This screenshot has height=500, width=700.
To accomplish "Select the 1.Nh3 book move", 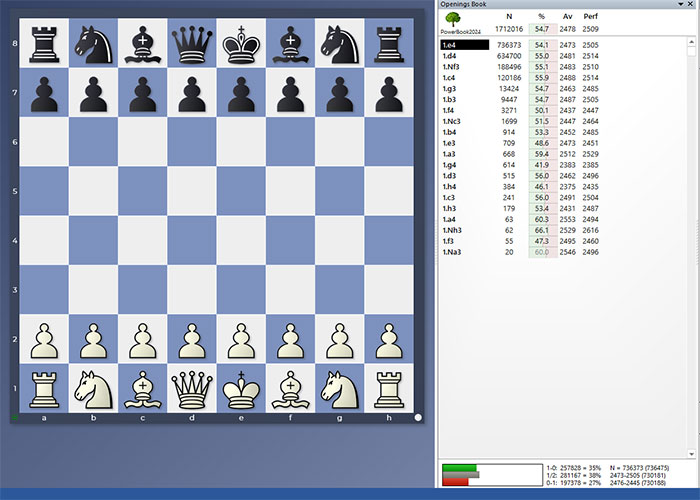I will 452,230.
